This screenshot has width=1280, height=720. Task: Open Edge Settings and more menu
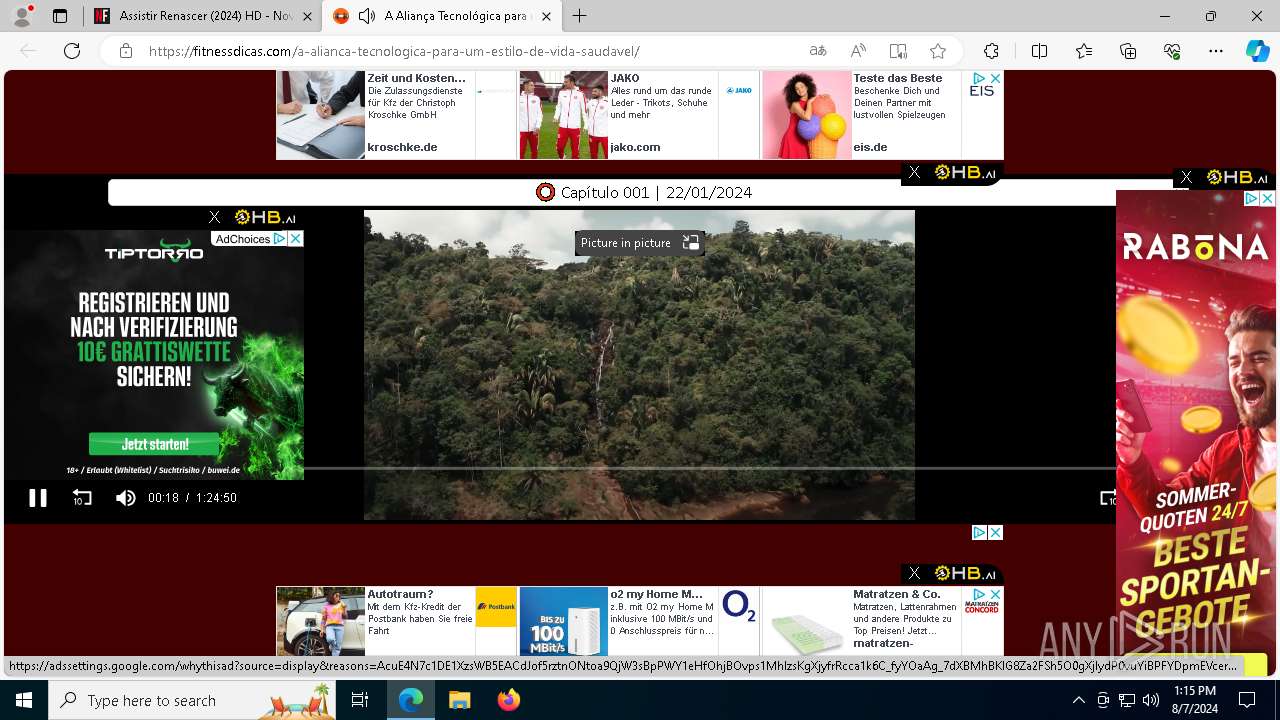[1216, 51]
